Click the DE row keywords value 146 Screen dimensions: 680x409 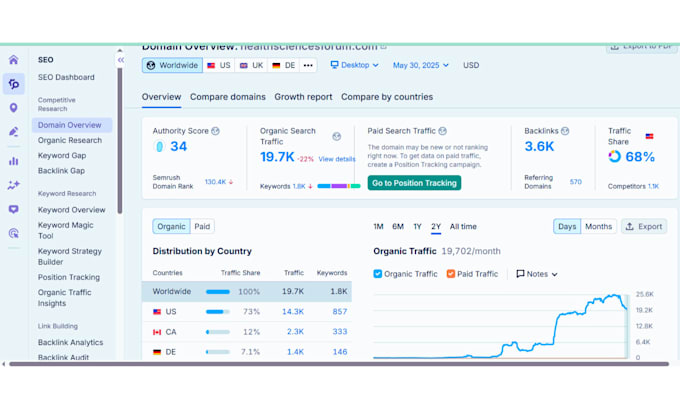340,352
